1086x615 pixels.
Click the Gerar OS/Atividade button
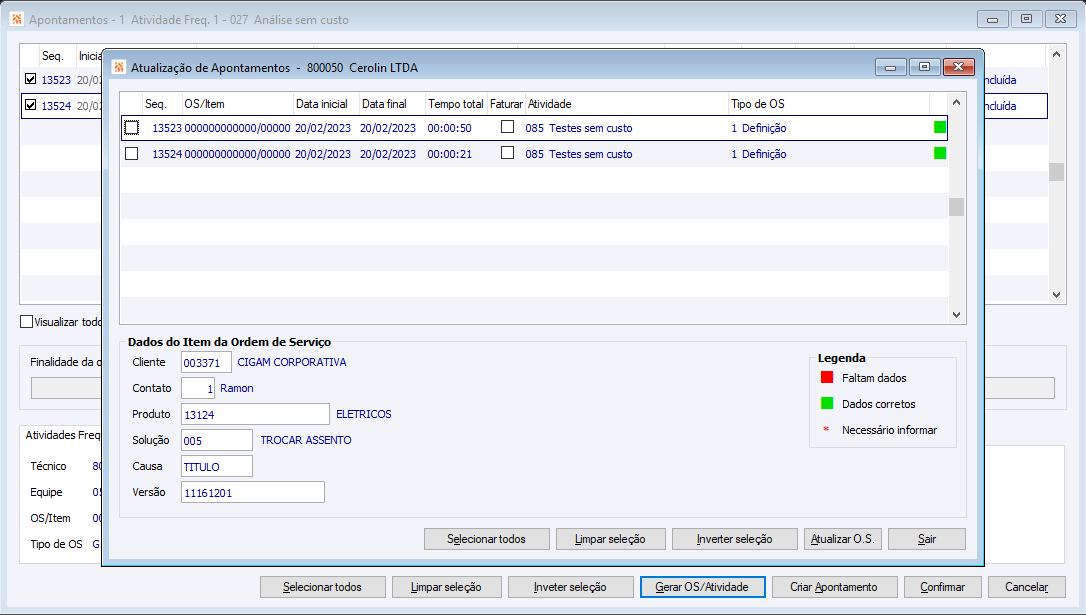click(702, 587)
